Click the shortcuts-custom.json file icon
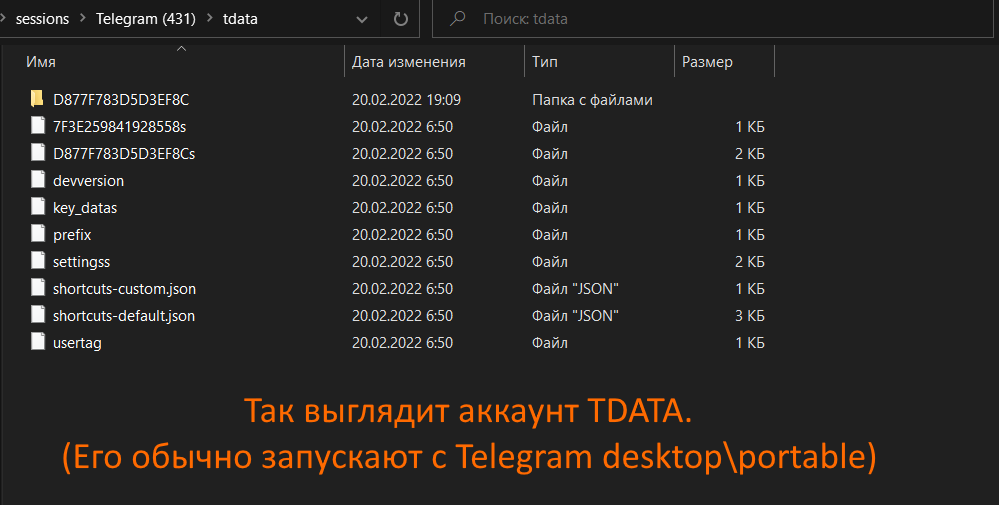Image resolution: width=999 pixels, height=505 pixels. [38, 288]
